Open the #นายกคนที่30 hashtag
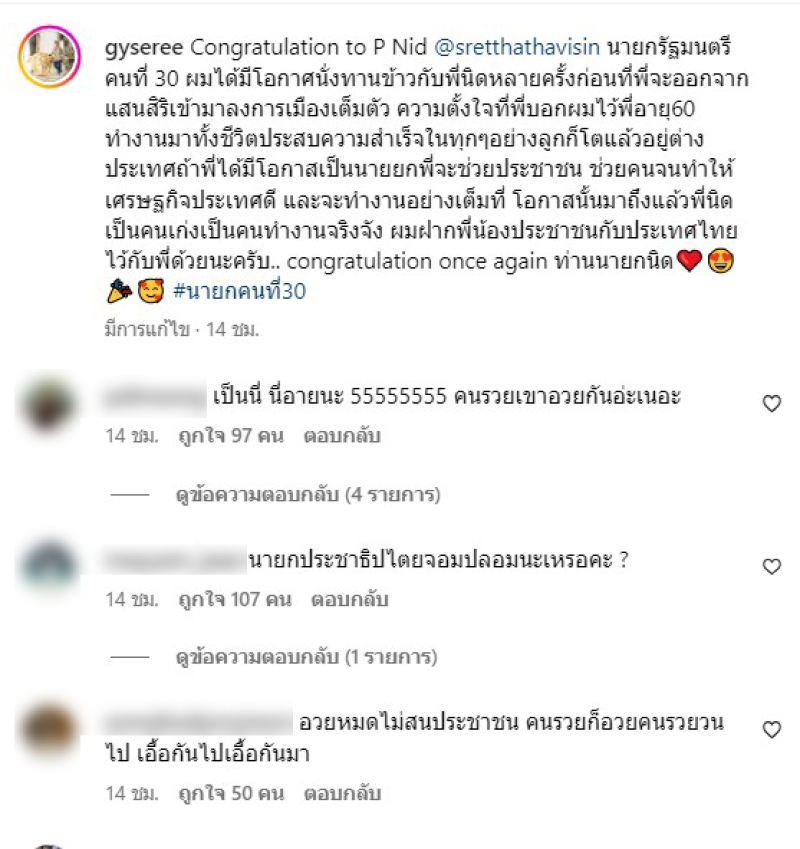This screenshot has height=849, width=800. click(239, 291)
